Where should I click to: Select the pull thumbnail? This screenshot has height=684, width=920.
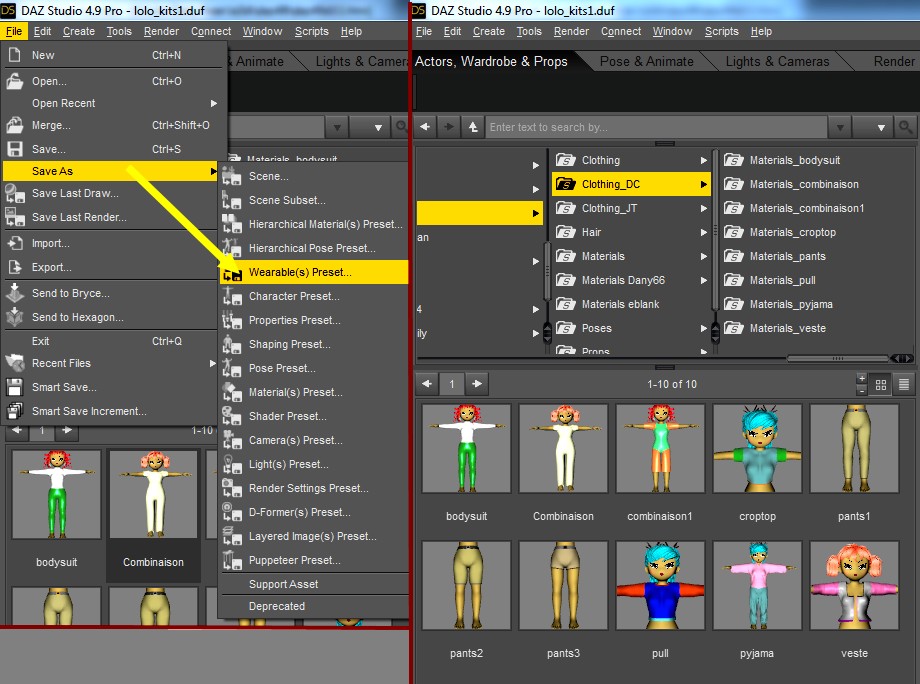(x=660, y=586)
